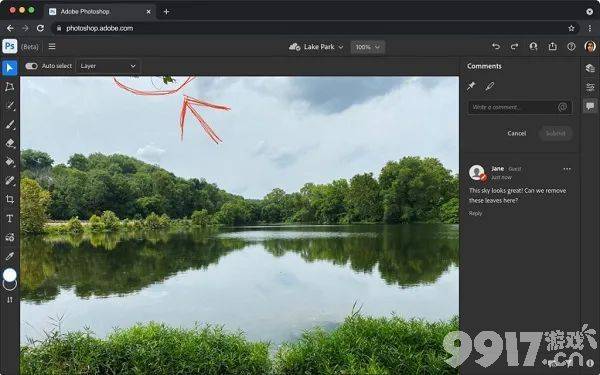This screenshot has height=375, width=600.
Task: Switch to the Adobe Photoshop browser tab
Action: (99, 11)
